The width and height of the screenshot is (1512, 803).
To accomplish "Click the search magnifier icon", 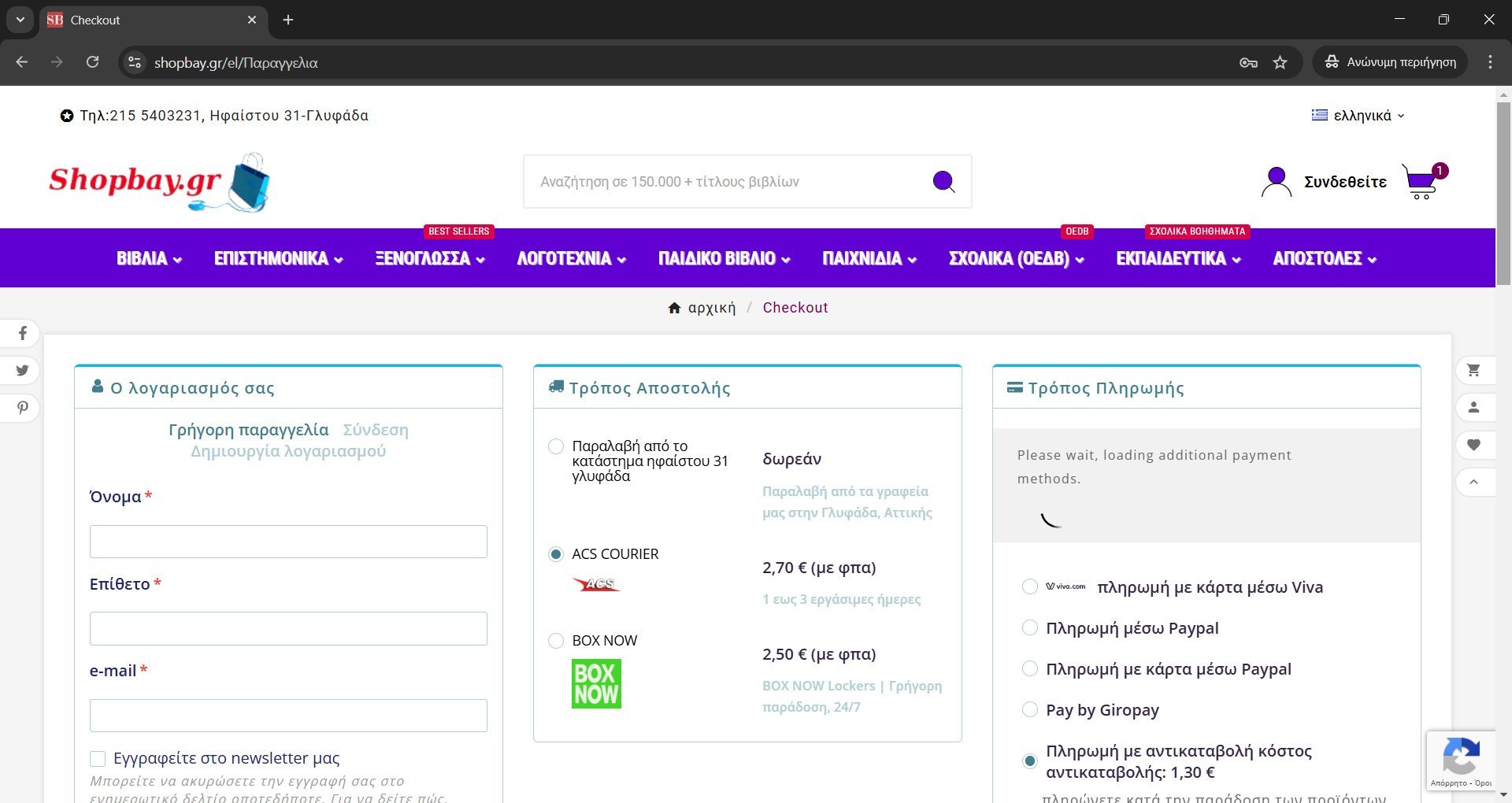I will 943,182.
